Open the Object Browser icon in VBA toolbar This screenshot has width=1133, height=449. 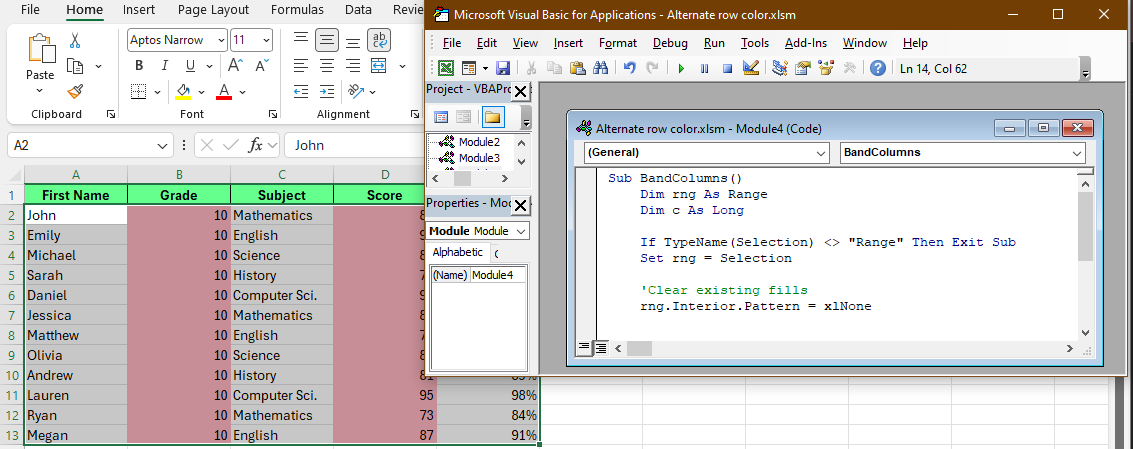click(x=826, y=68)
